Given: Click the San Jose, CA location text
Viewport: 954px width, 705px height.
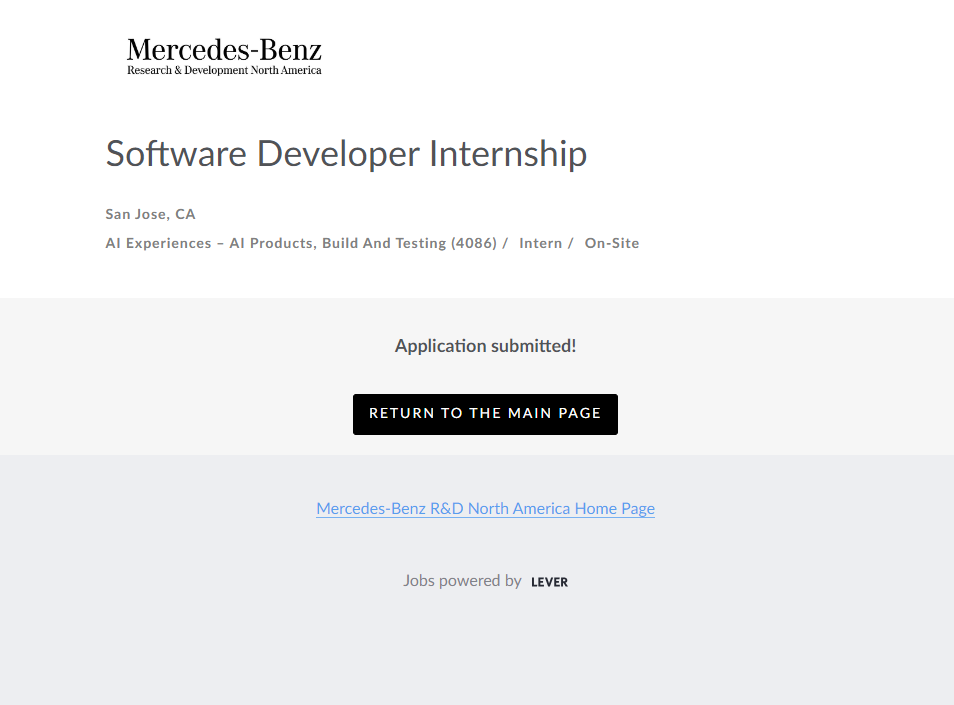Looking at the screenshot, I should pyautogui.click(x=150, y=214).
